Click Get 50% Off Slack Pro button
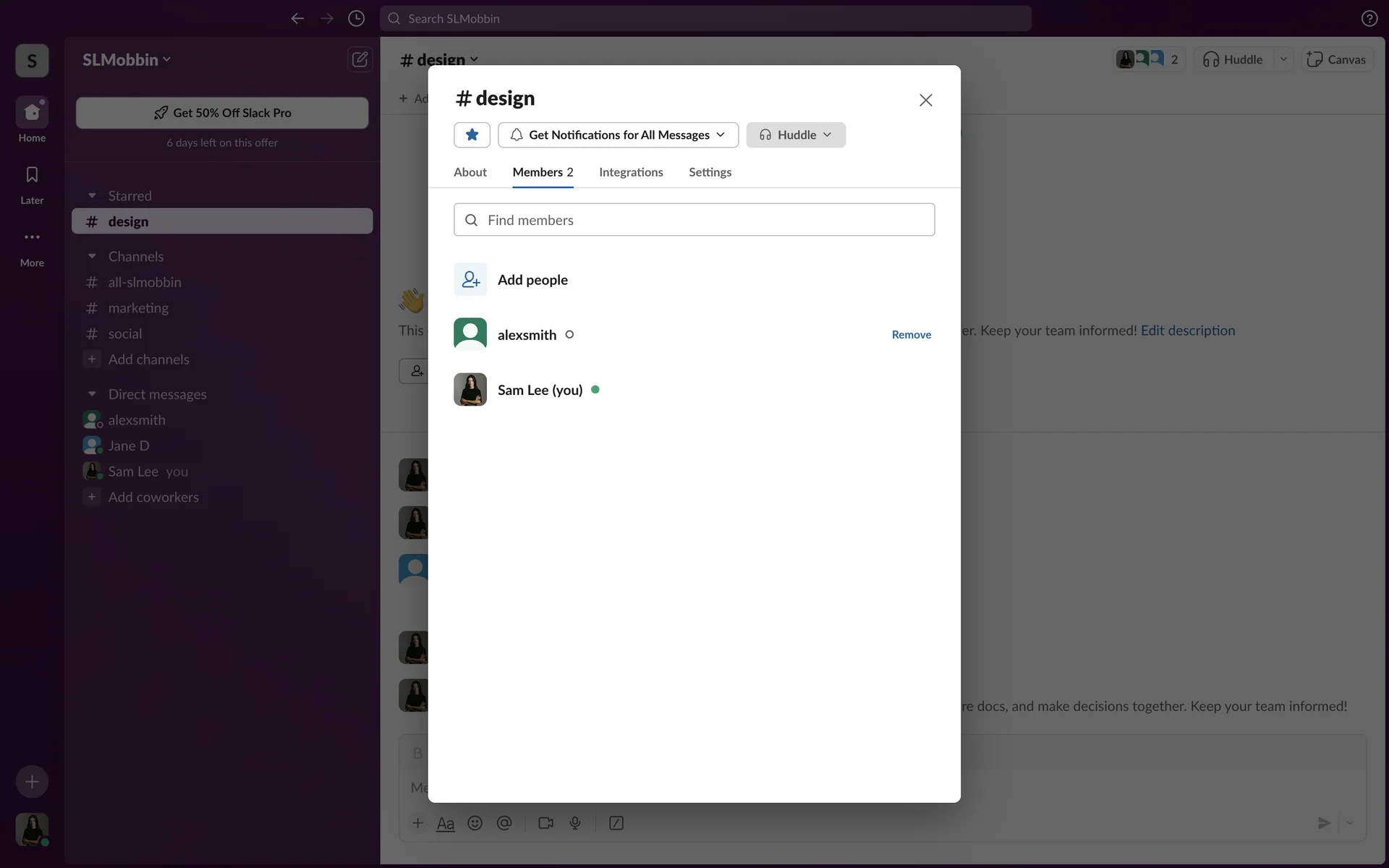 tap(222, 113)
